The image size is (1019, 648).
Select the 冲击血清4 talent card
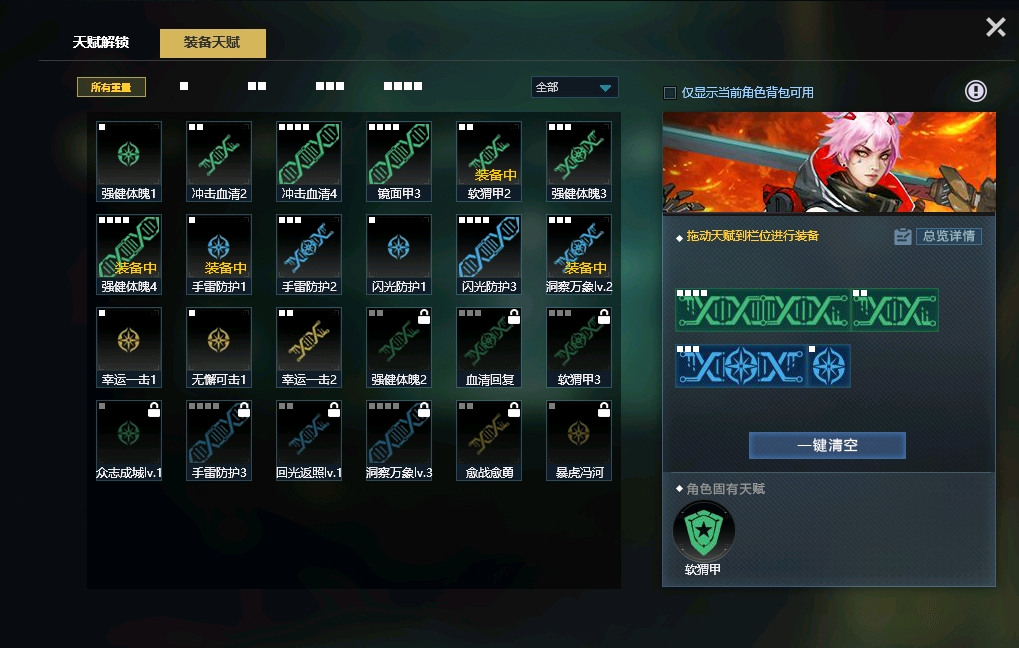[x=309, y=161]
